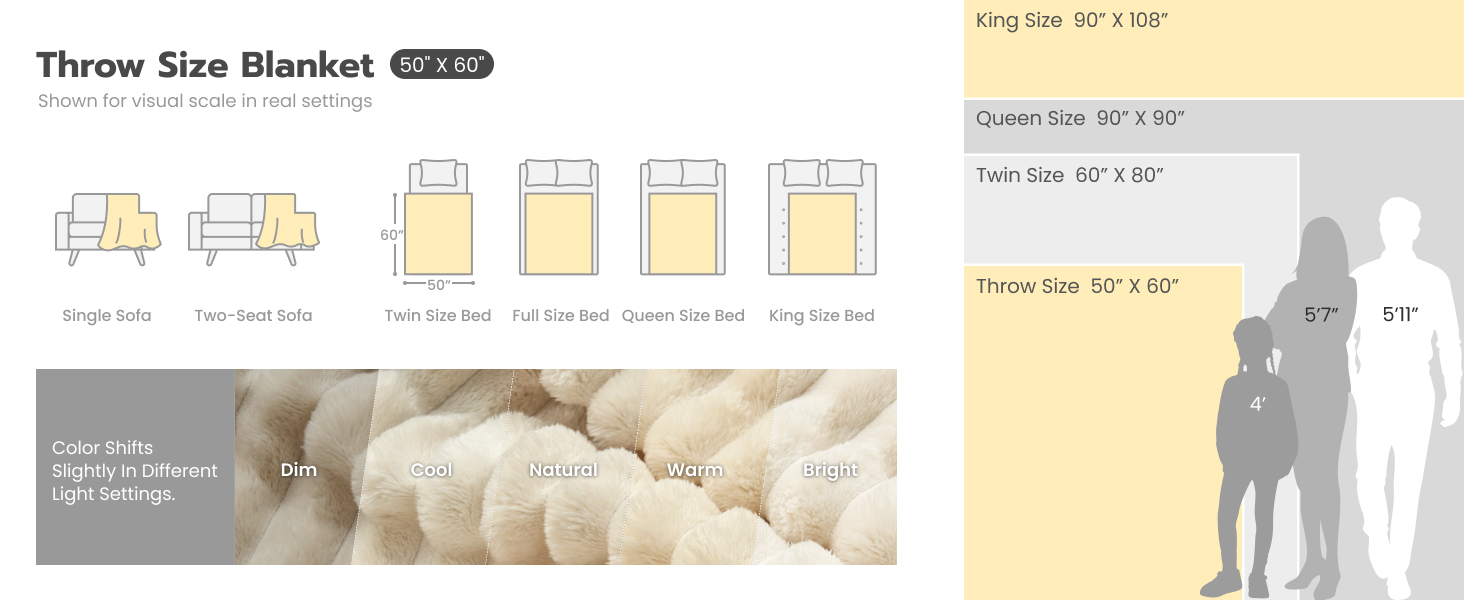1464x600 pixels.
Task: Click the King Size Bed illustration
Action: [822, 218]
